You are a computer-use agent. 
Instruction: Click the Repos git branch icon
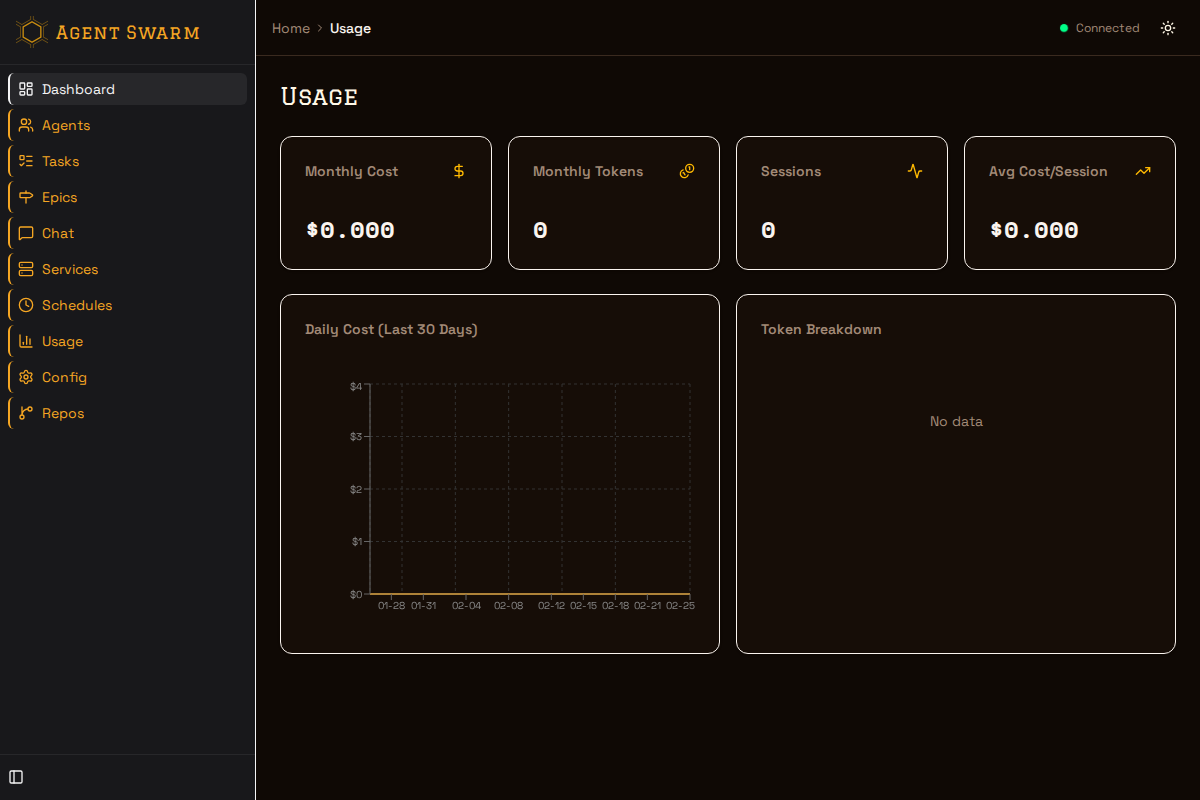click(26, 413)
